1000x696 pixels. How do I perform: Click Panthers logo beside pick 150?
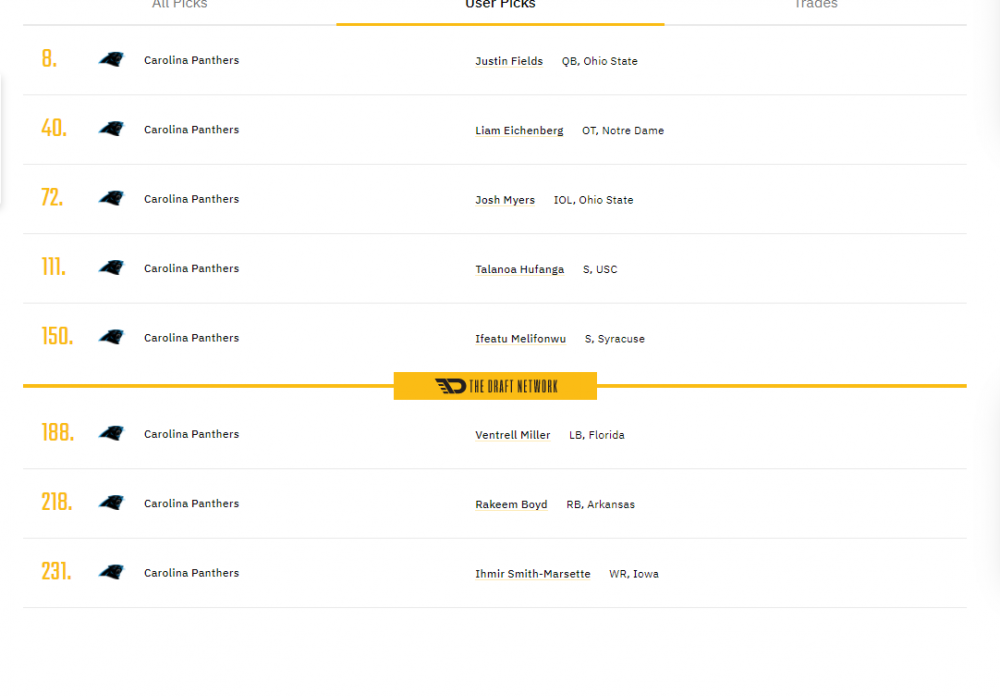point(111,338)
